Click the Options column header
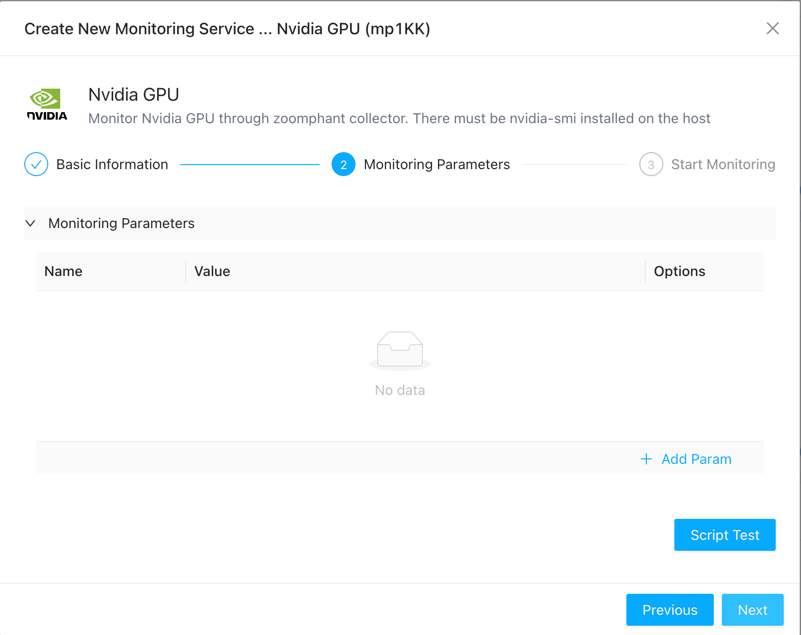This screenshot has height=635, width=801. (x=679, y=271)
